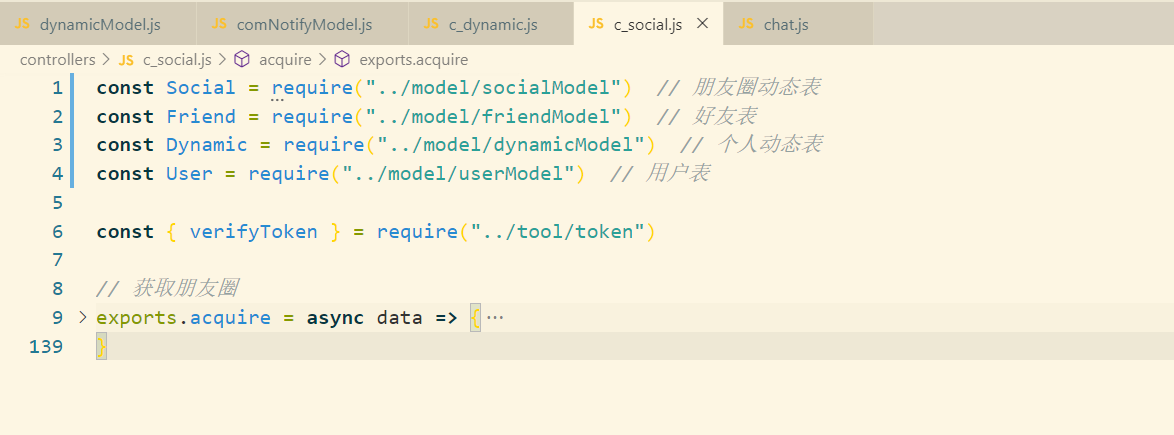Switch to the comNotifyModel.js tab
The width and height of the screenshot is (1174, 435).
click(x=304, y=24)
